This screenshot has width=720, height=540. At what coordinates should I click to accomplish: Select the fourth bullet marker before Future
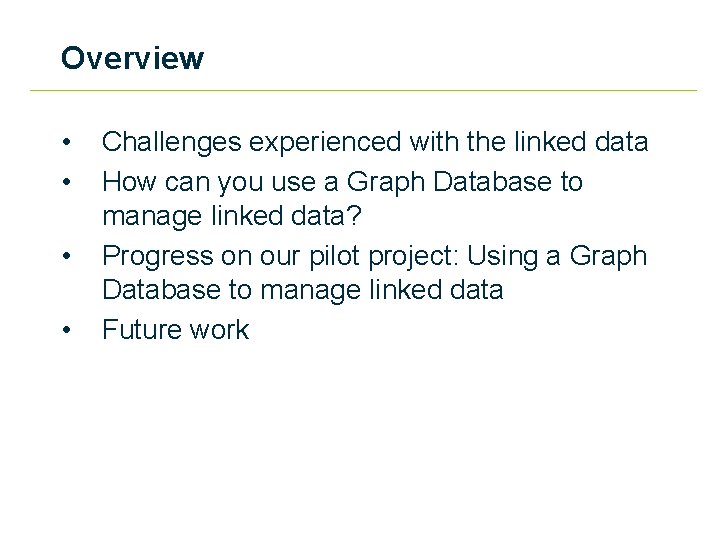[x=67, y=330]
